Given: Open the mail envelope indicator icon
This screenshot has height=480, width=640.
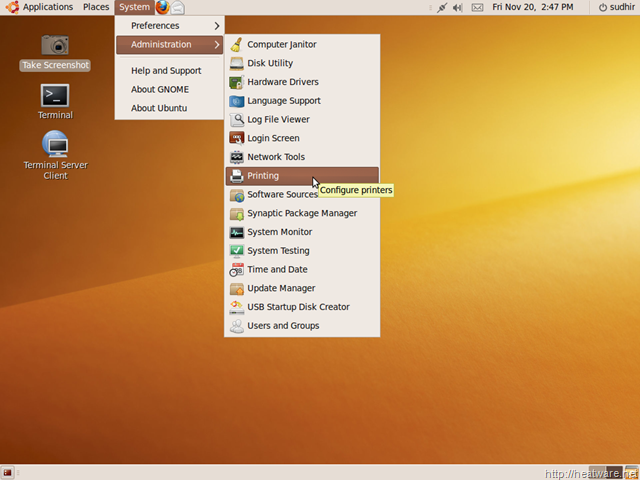Looking at the screenshot, I should 477,7.
